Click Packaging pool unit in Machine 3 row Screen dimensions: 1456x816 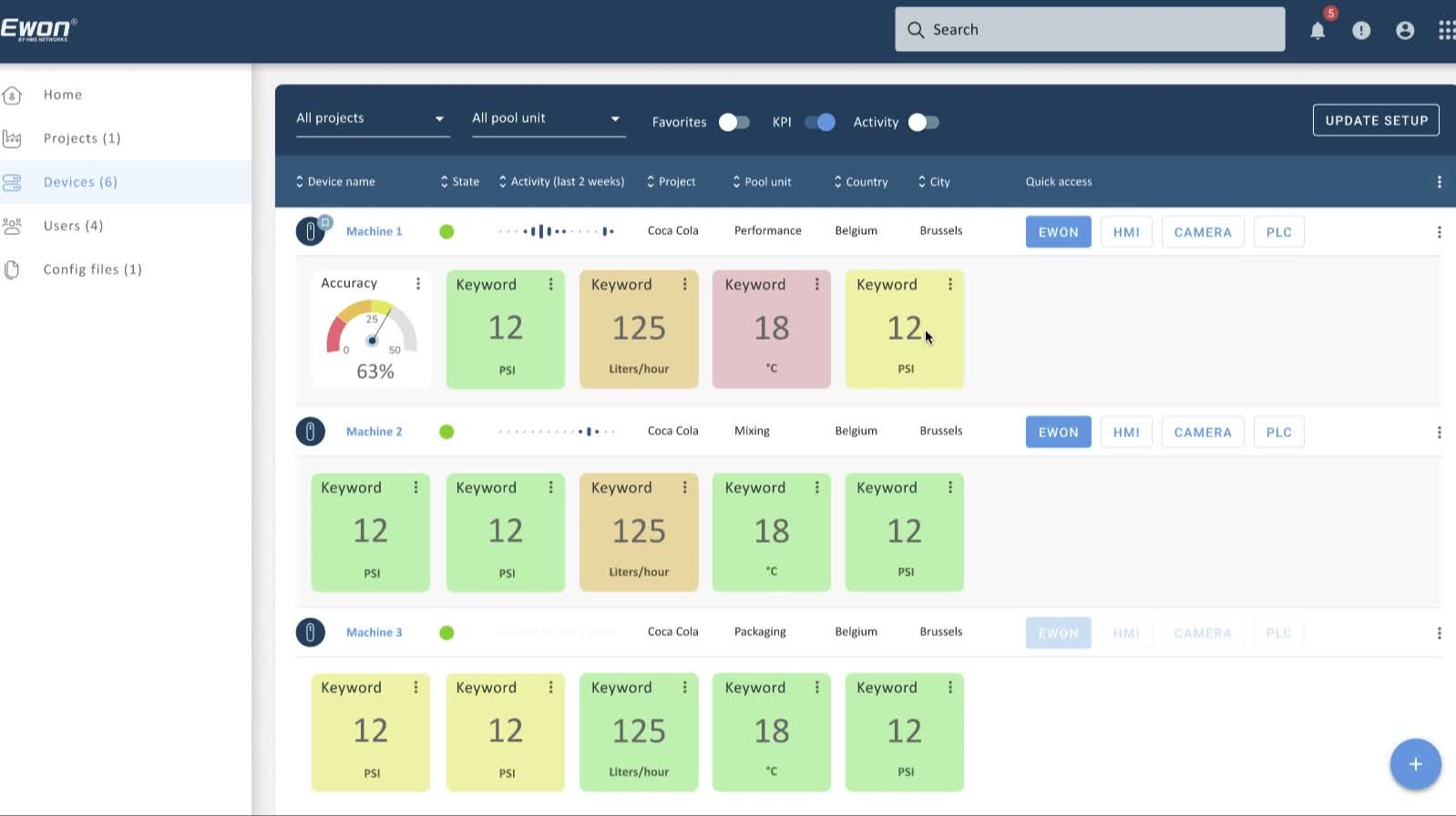point(760,632)
